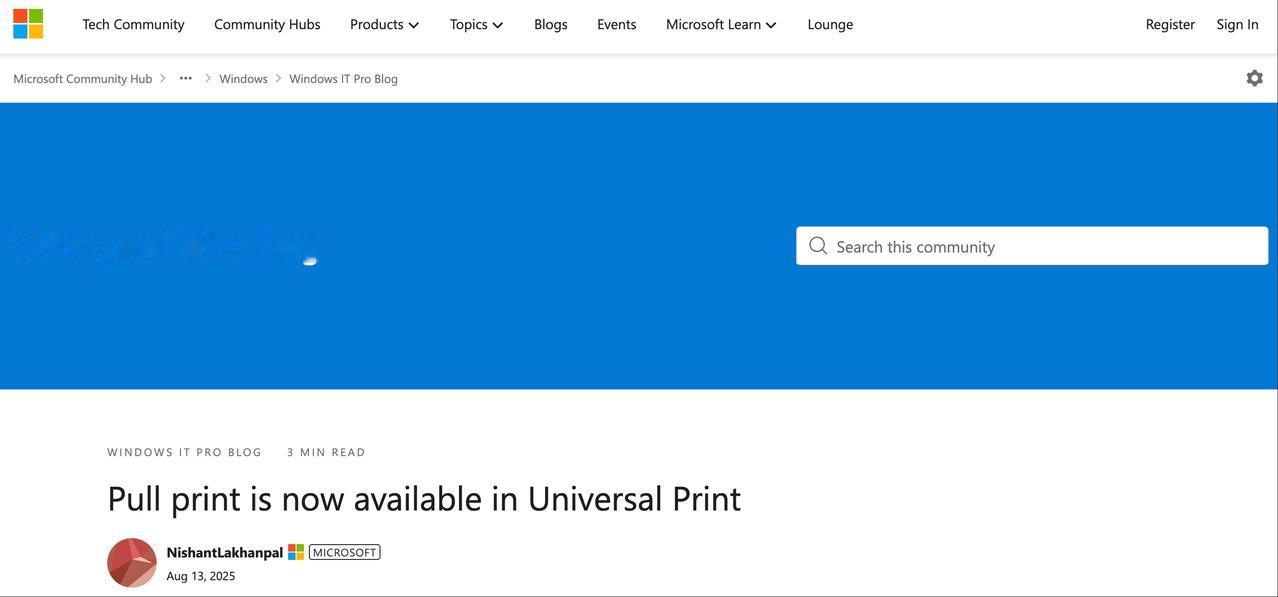Viewport: 1278px width, 597px height.
Task: Focus the Search this community field
Action: [x=1032, y=246]
